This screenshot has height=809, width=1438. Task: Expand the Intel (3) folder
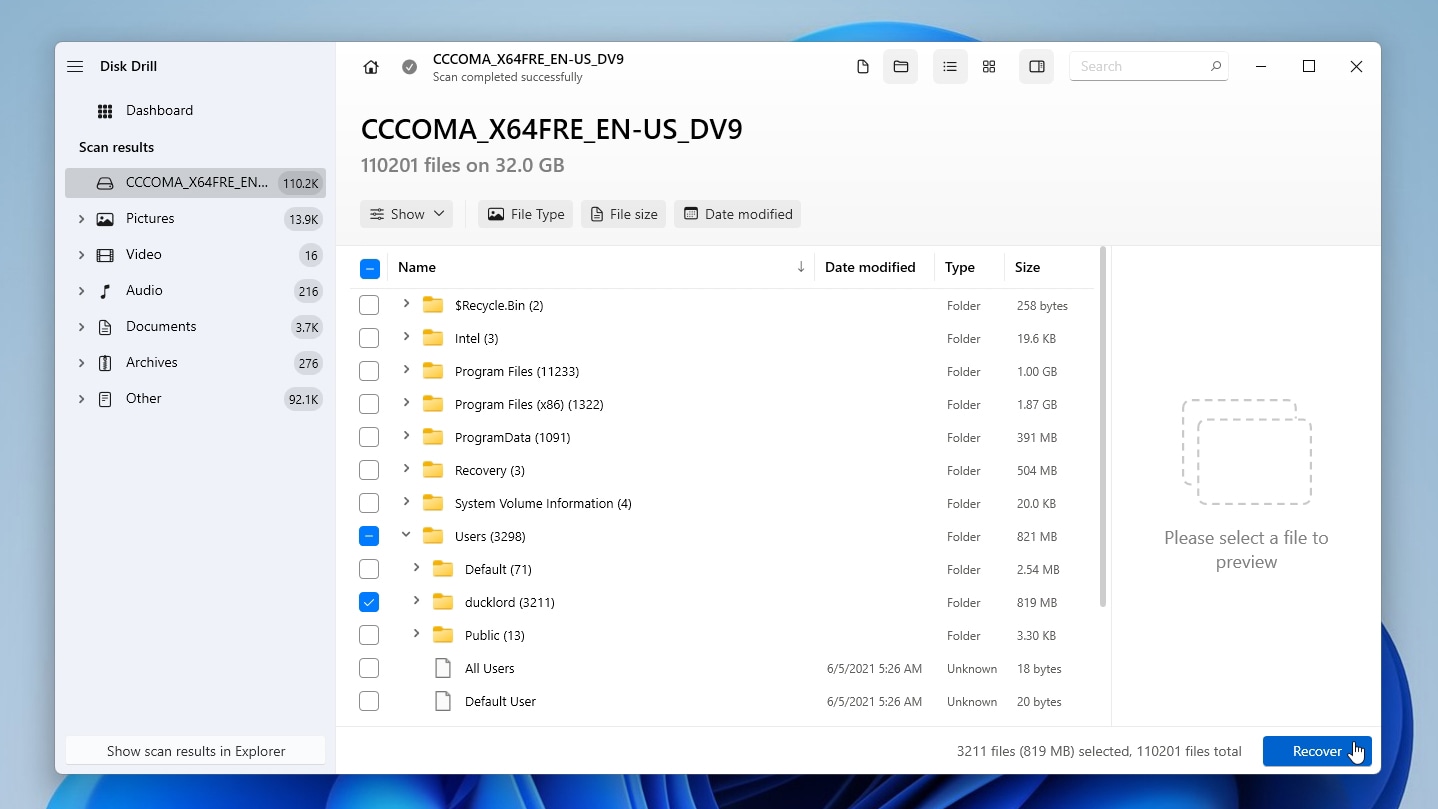coord(406,337)
